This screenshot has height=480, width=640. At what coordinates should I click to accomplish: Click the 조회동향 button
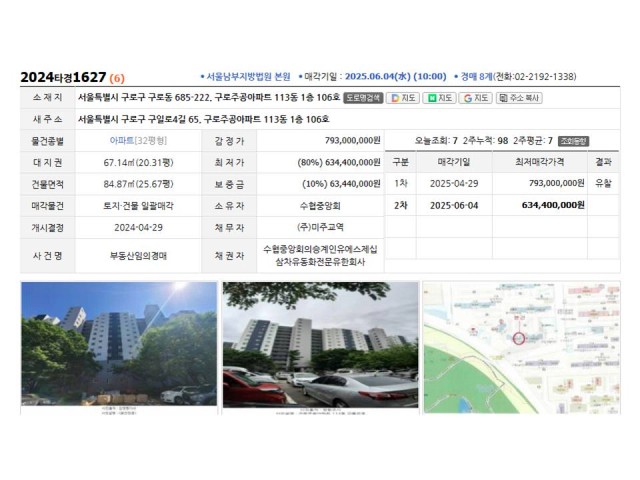573,141
